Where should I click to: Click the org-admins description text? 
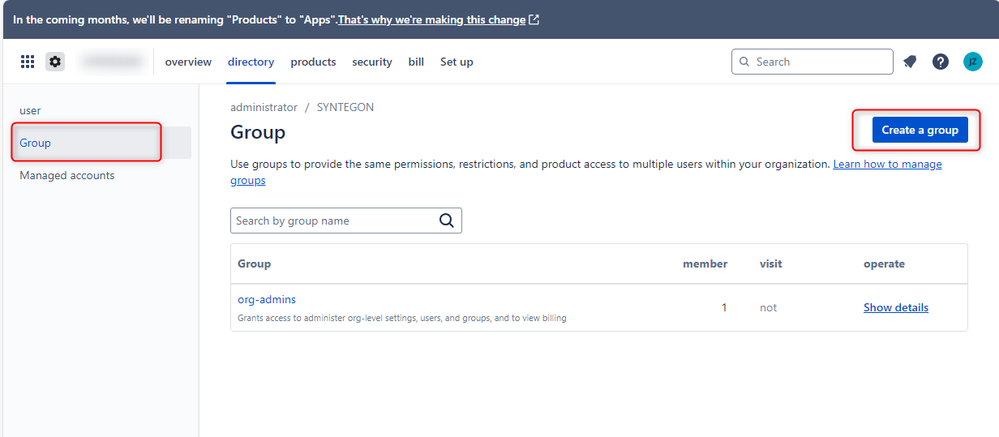pos(402,317)
